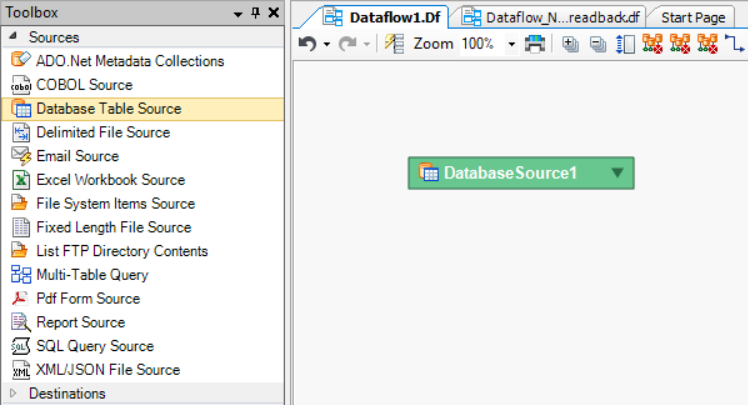
Task: Switch to the Start Page tab
Action: click(x=693, y=17)
